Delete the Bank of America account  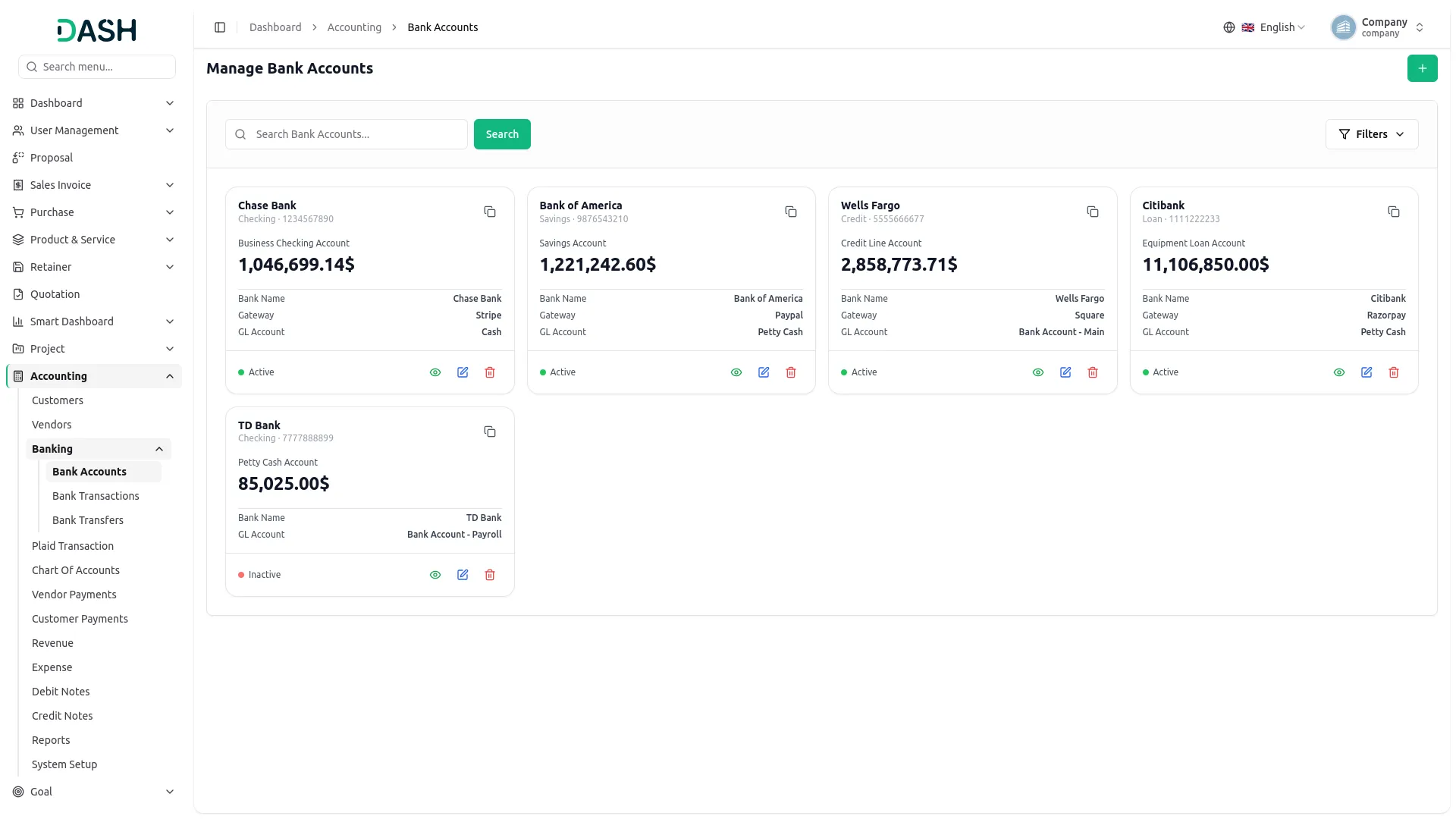[791, 372]
